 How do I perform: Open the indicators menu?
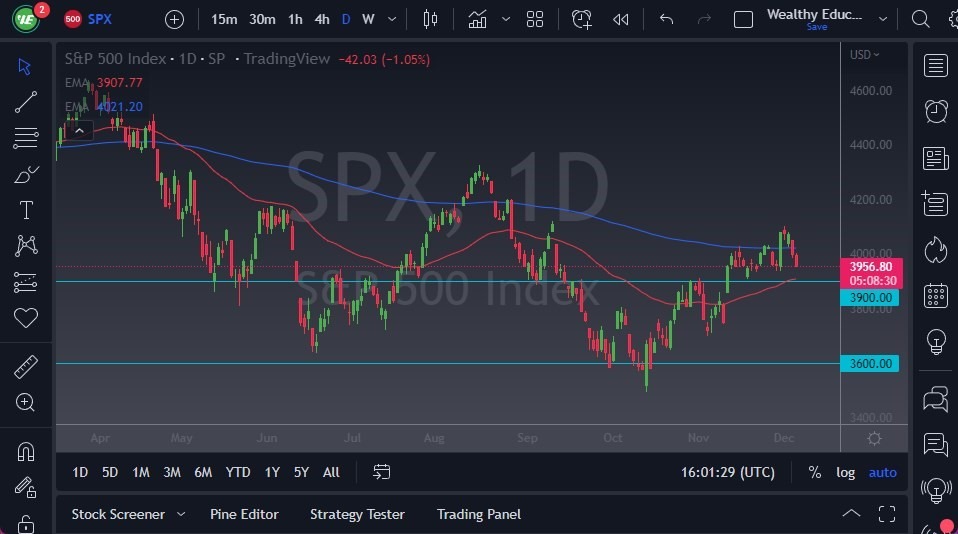click(477, 20)
